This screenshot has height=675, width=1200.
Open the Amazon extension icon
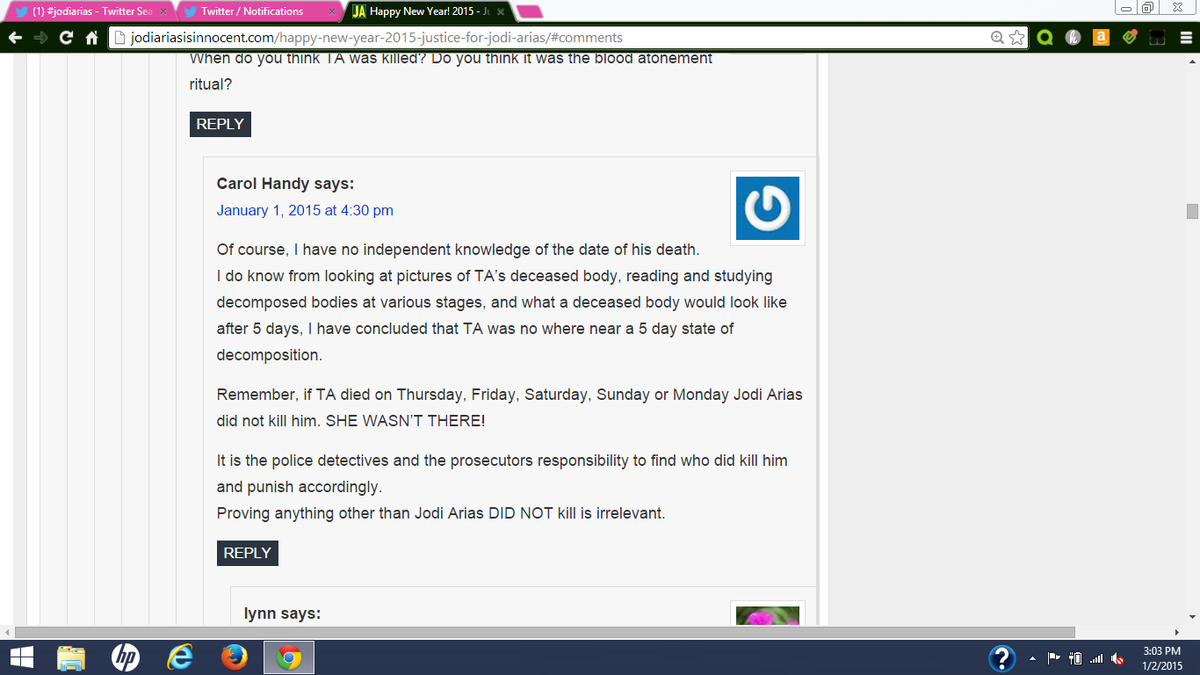coord(1101,38)
